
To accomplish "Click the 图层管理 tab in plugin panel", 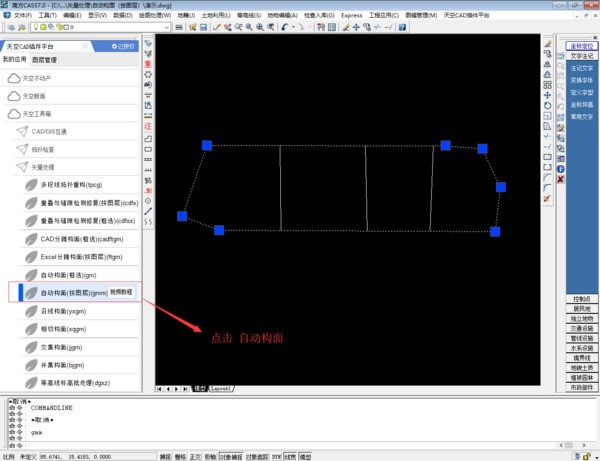I will (45, 60).
